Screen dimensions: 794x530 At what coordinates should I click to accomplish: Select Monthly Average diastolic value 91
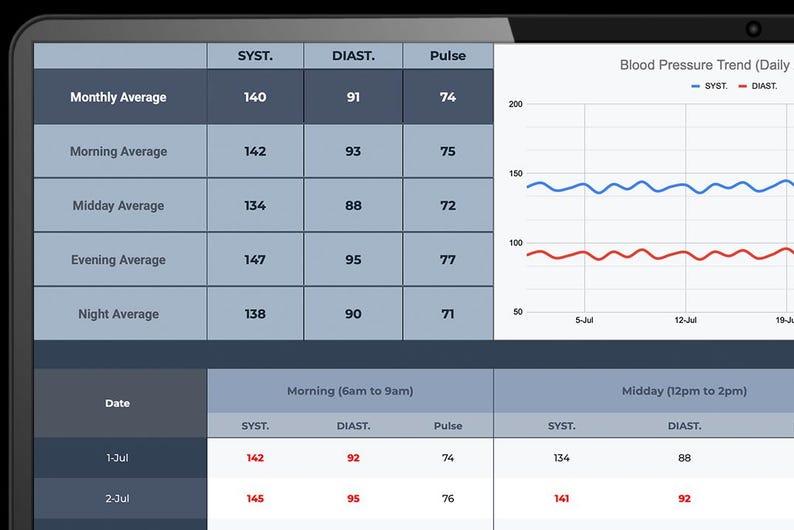[353, 97]
